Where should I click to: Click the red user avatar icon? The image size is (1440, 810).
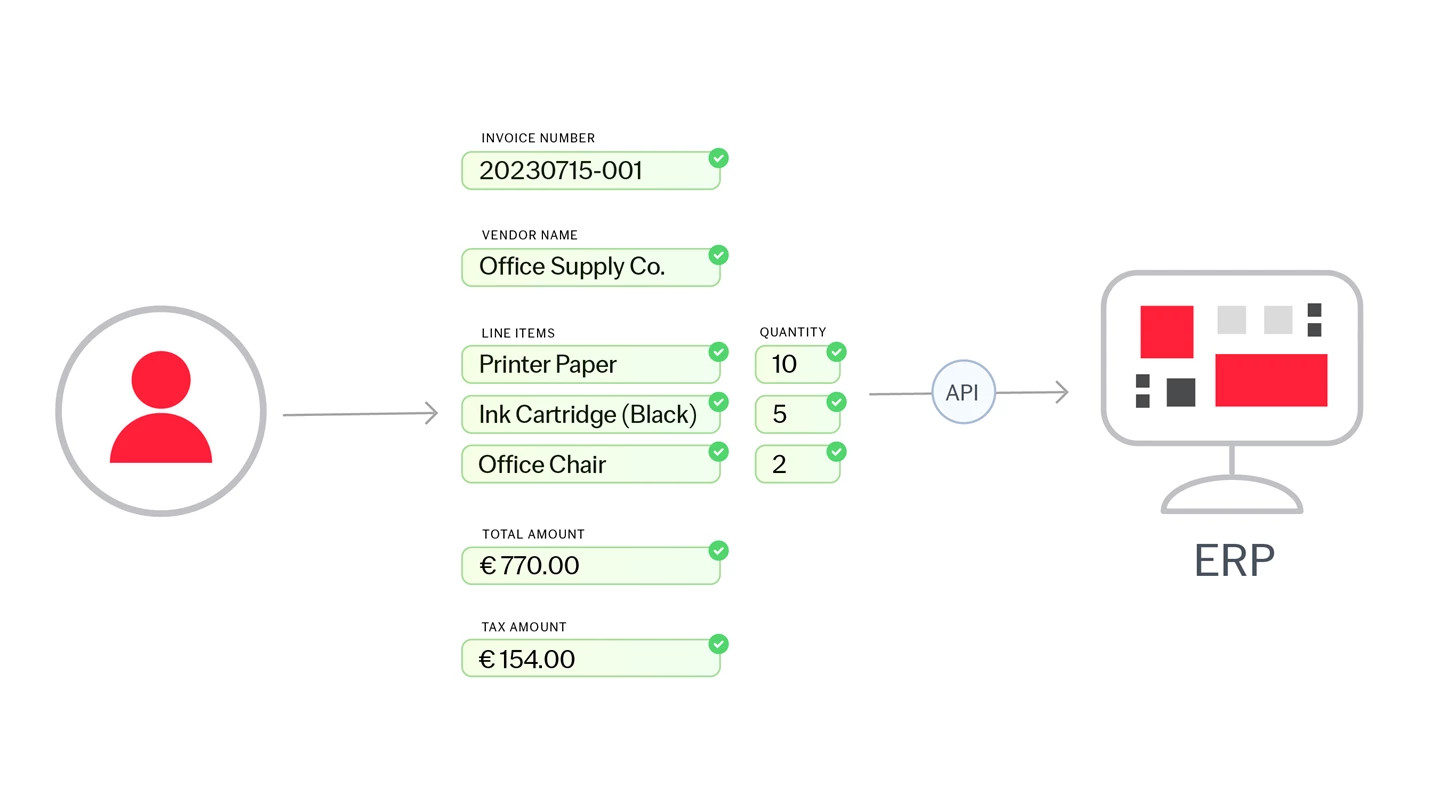161,411
